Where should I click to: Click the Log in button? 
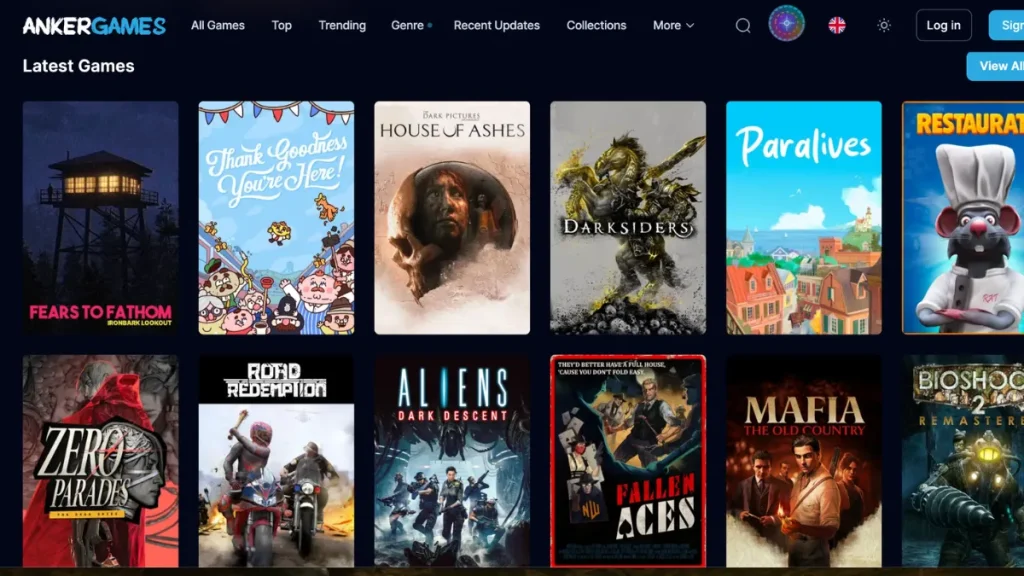point(944,25)
